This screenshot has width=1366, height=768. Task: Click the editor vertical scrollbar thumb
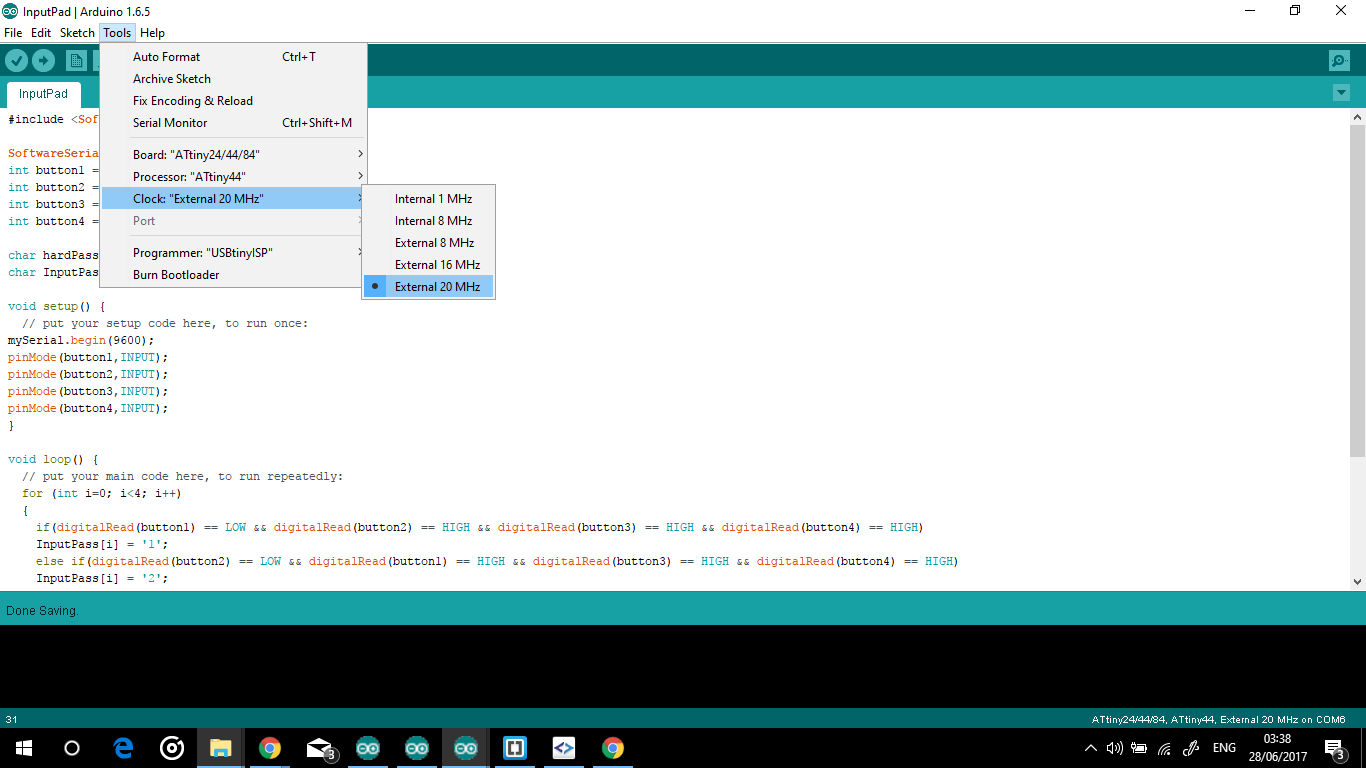1357,290
